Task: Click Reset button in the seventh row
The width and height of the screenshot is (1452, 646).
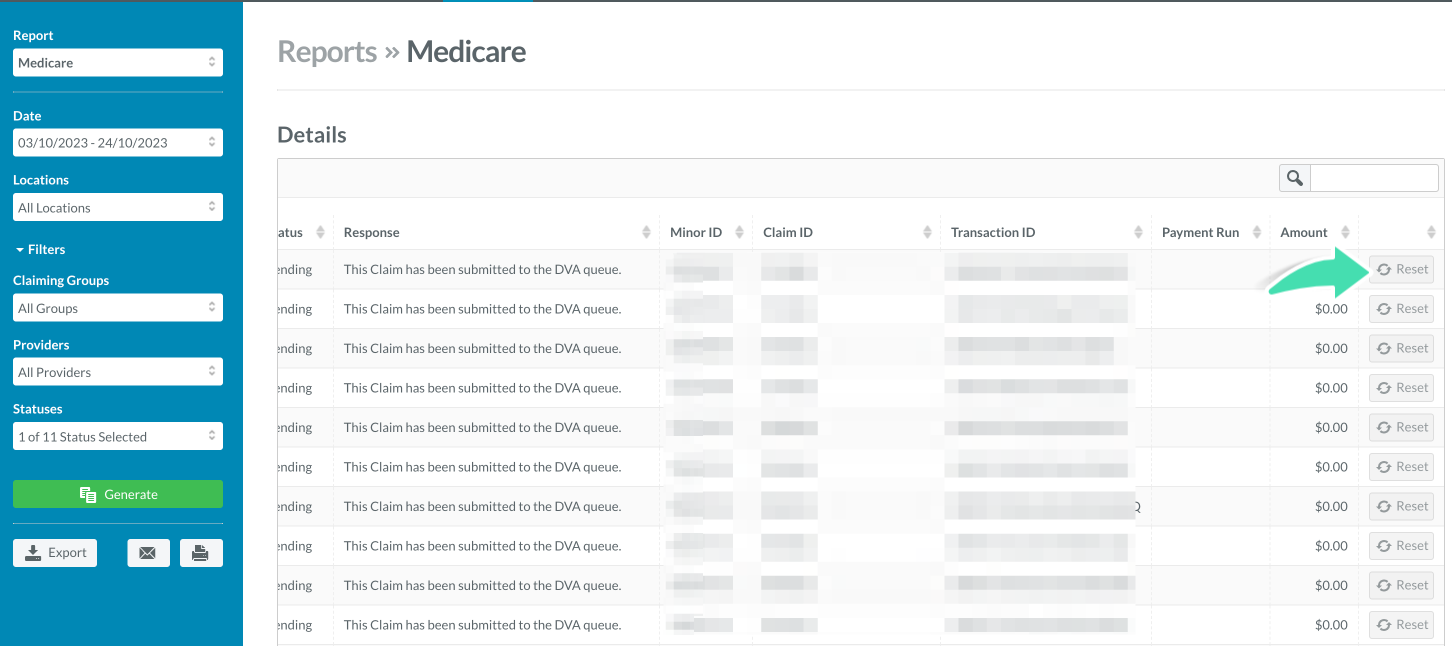Action: click(x=1401, y=506)
